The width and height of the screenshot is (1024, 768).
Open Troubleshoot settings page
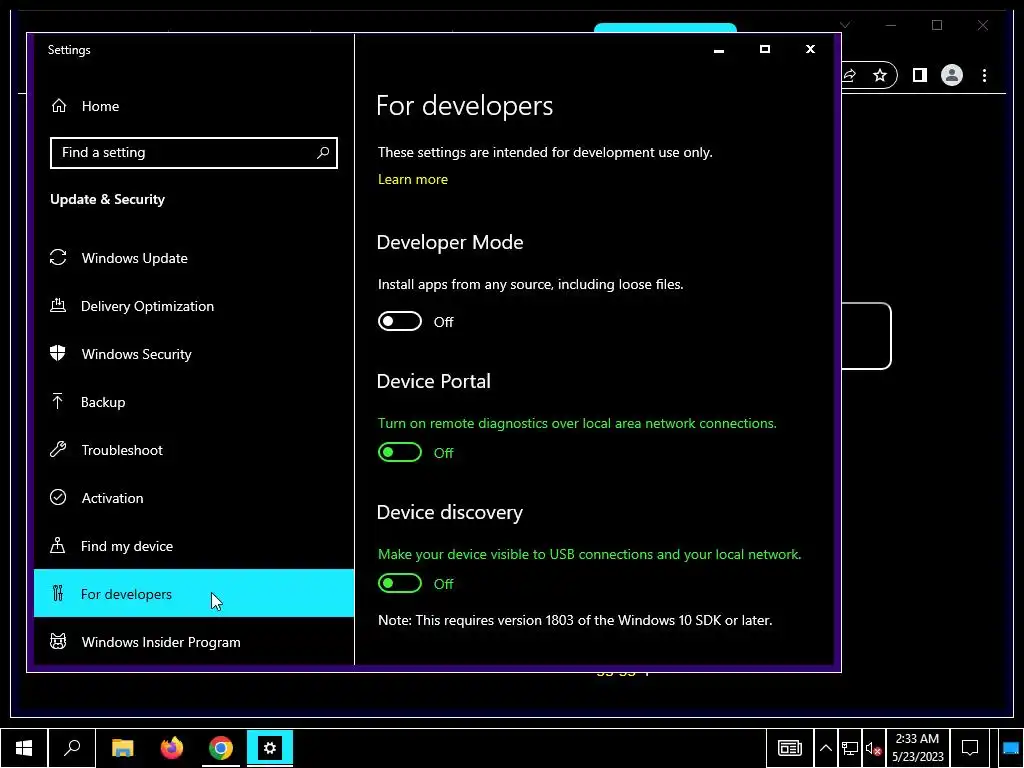point(194,450)
